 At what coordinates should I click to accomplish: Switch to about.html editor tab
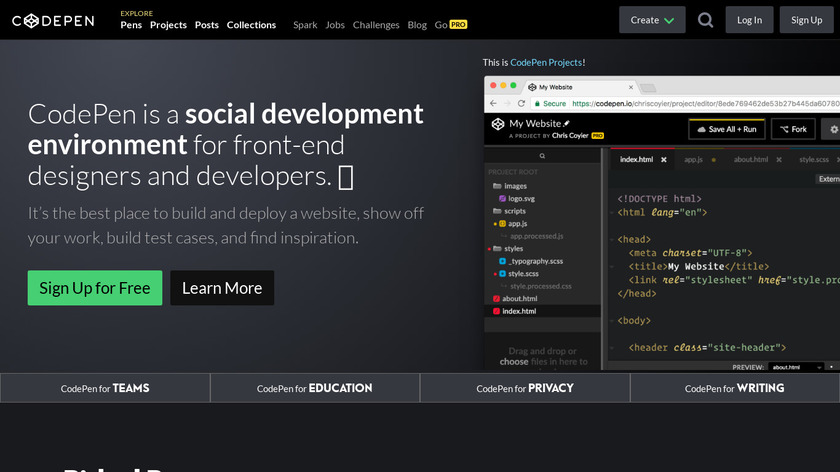(x=751, y=160)
